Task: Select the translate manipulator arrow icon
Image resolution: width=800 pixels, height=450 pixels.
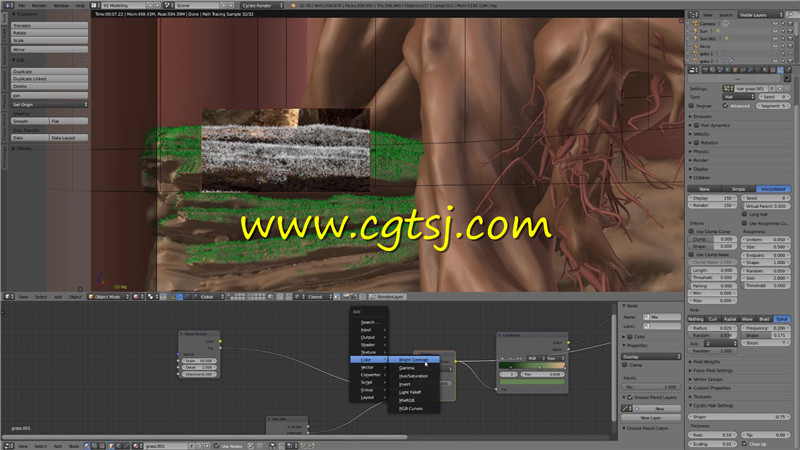Action: point(179,296)
